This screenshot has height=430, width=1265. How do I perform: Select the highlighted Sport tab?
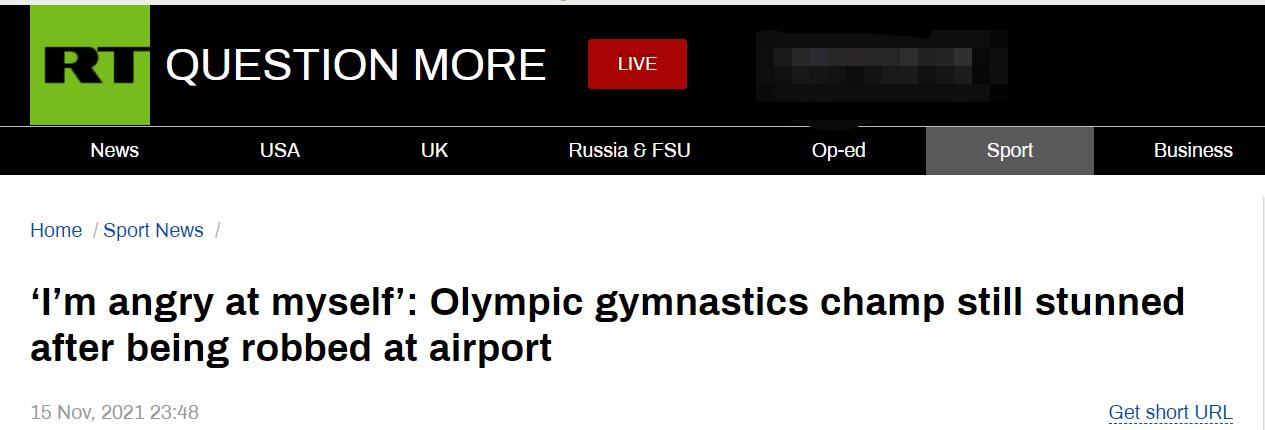(x=1010, y=151)
